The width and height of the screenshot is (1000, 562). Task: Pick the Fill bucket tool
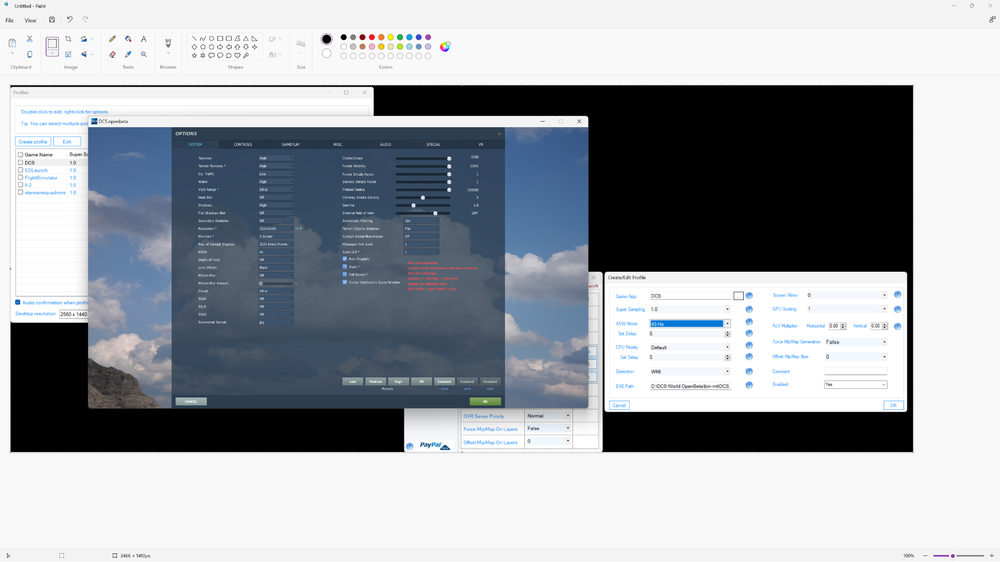click(128, 39)
